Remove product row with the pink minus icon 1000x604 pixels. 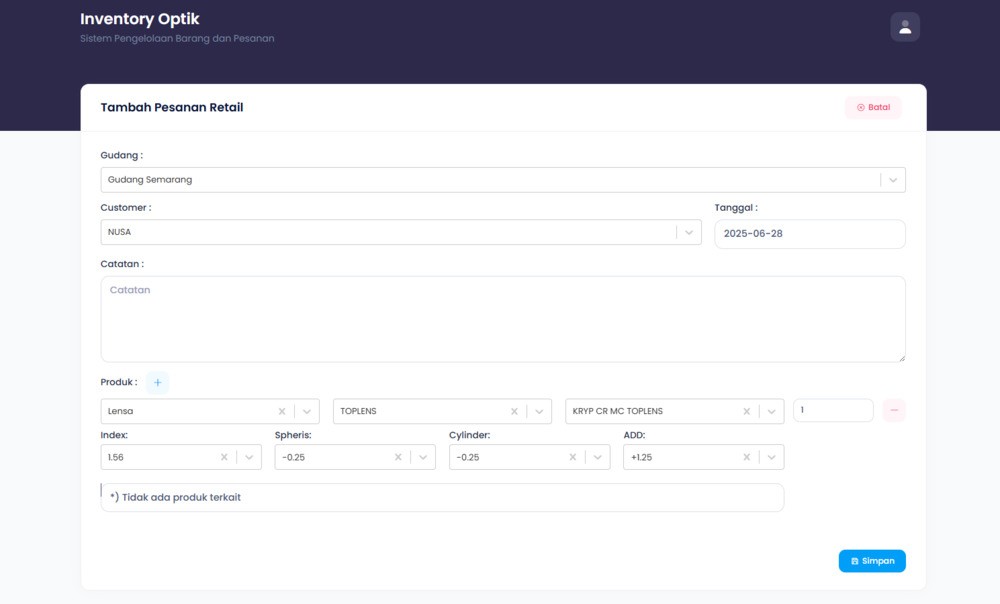(893, 410)
